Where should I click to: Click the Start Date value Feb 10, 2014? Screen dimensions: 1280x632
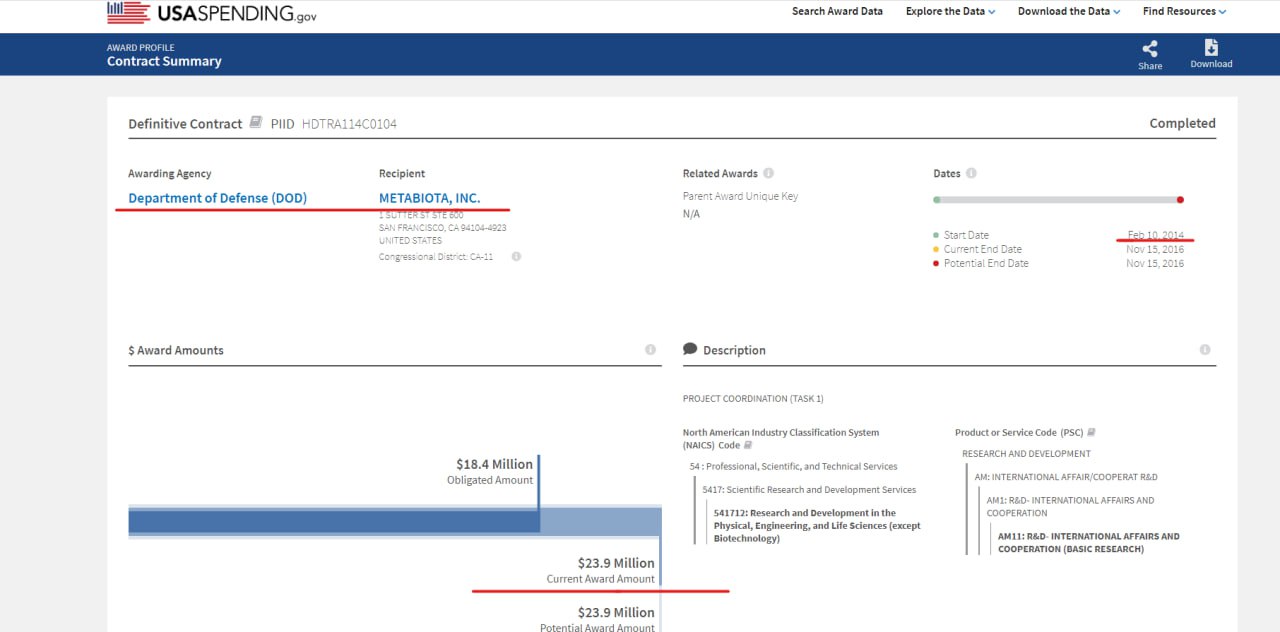(x=1156, y=235)
